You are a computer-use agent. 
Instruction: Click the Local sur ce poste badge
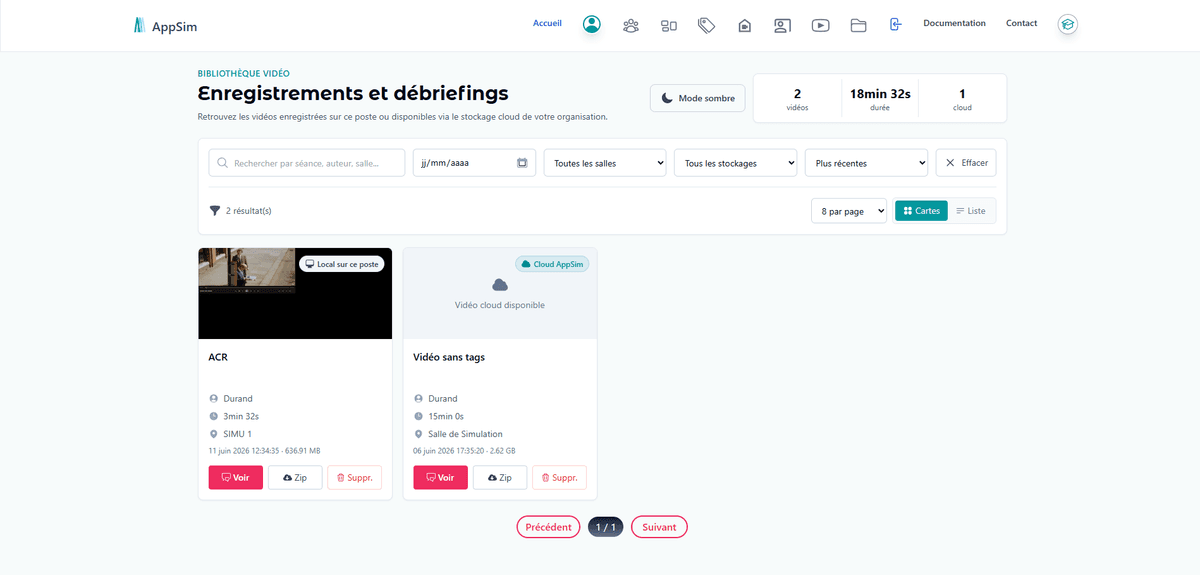[x=342, y=264]
